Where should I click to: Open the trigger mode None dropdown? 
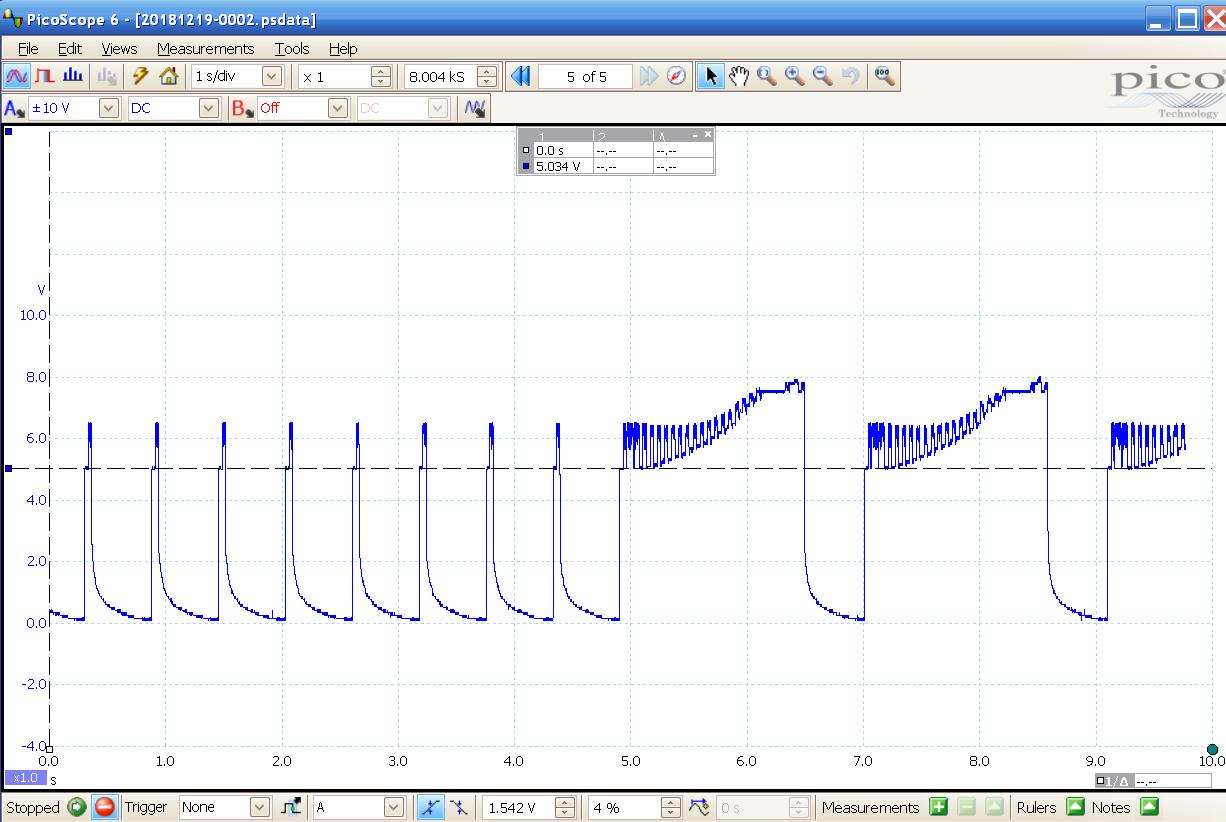pyautogui.click(x=260, y=807)
